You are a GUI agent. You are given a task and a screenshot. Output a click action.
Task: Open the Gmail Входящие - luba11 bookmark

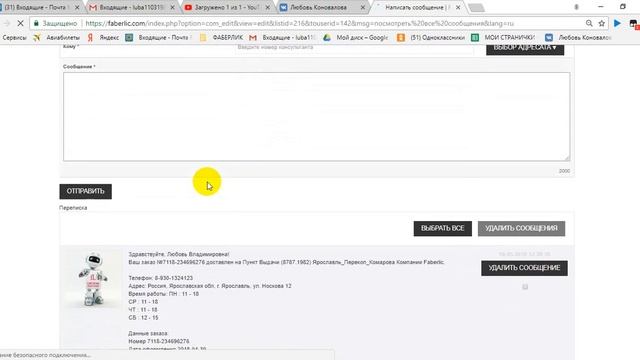pyautogui.click(x=282, y=38)
